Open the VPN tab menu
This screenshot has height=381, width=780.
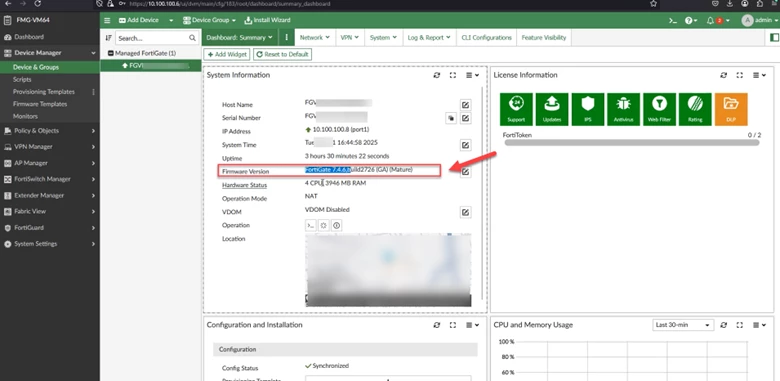[x=350, y=37]
